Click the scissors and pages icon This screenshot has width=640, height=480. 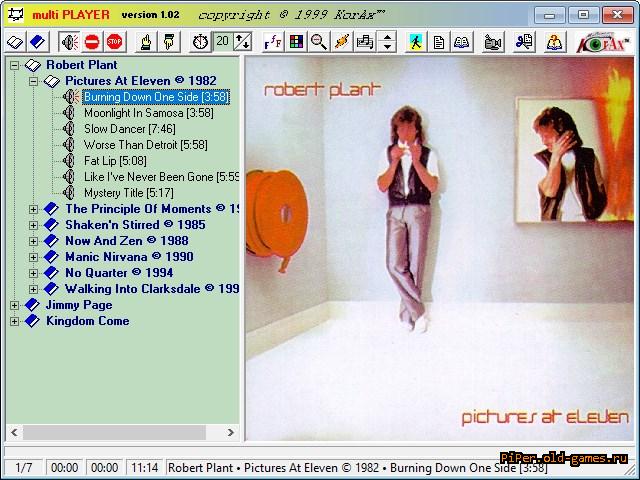(x=524, y=42)
